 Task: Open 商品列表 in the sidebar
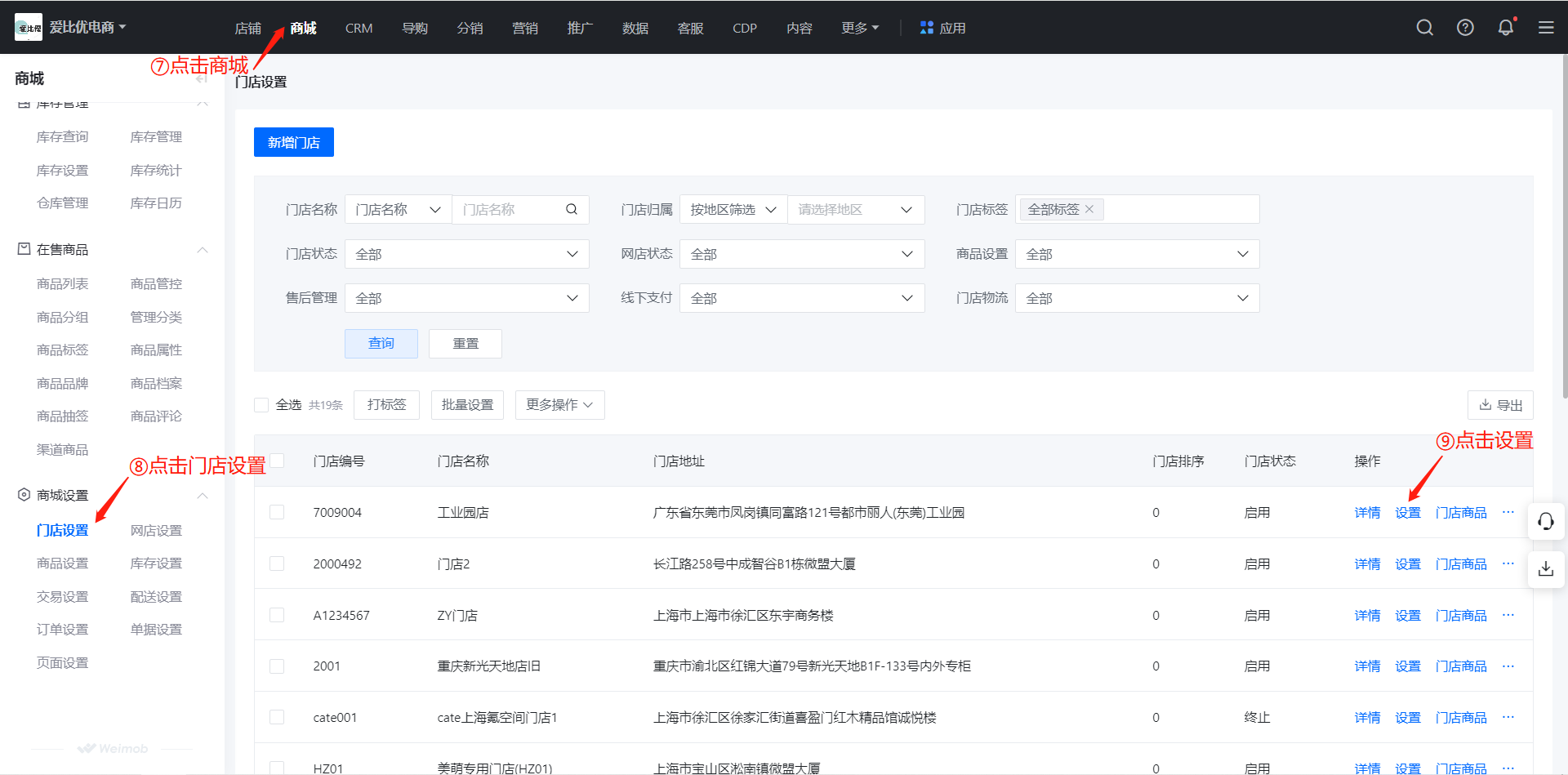[62, 283]
